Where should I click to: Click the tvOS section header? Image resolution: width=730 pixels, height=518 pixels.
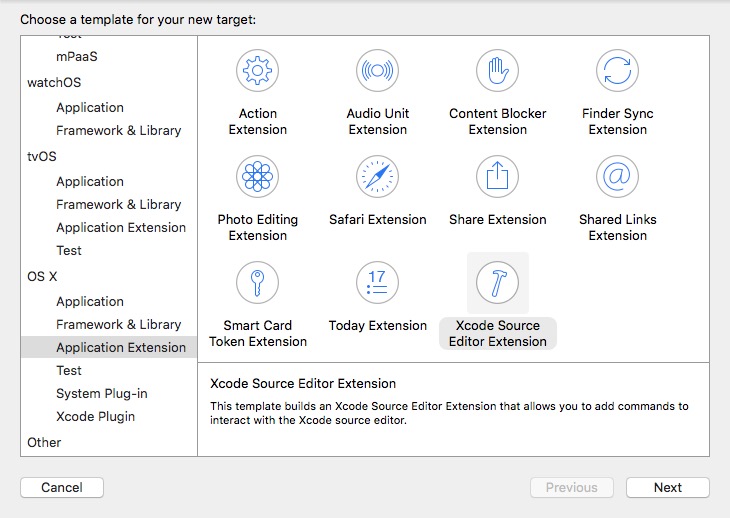click(41, 156)
